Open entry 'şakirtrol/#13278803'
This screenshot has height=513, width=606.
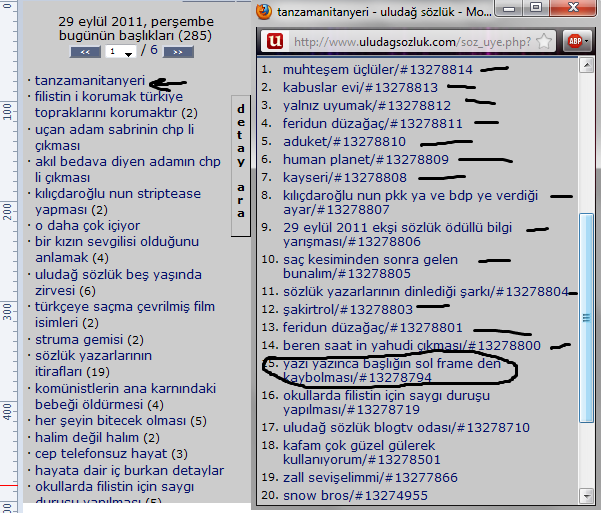point(348,309)
